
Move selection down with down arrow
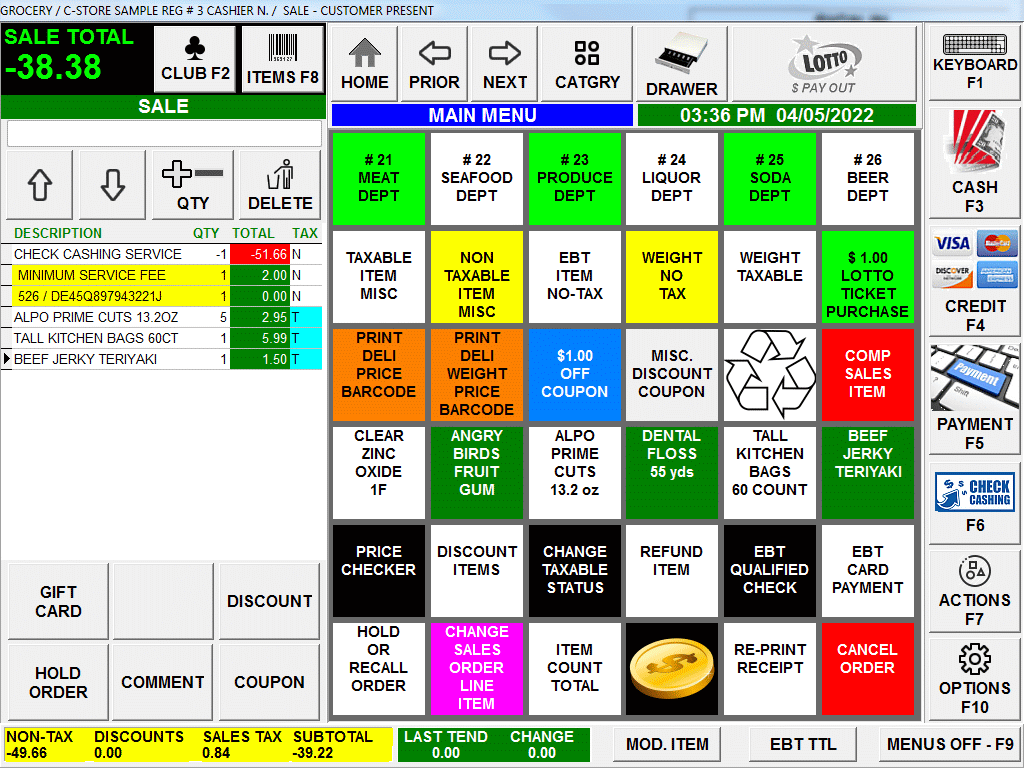pos(112,185)
